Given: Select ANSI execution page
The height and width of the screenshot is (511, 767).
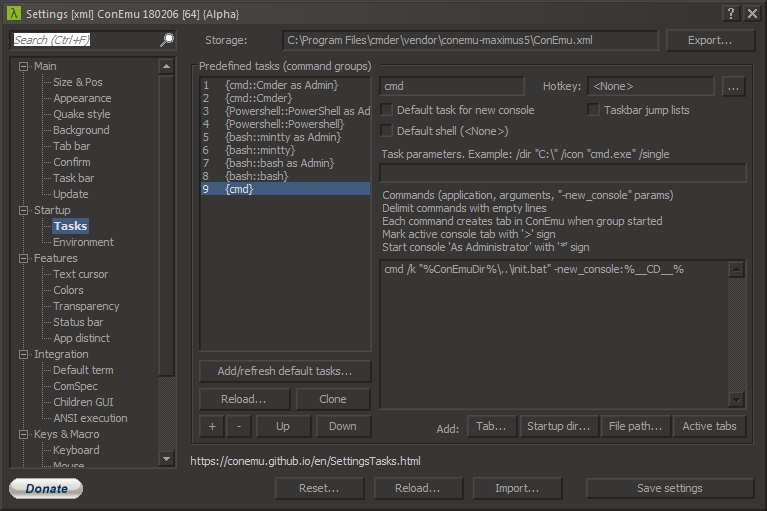Looking at the screenshot, I should pos(90,418).
